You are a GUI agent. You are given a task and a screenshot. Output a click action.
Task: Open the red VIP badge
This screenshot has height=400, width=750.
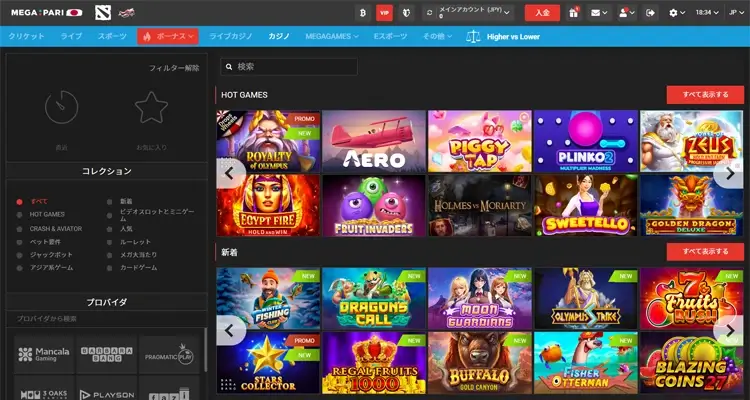pyautogui.click(x=384, y=13)
